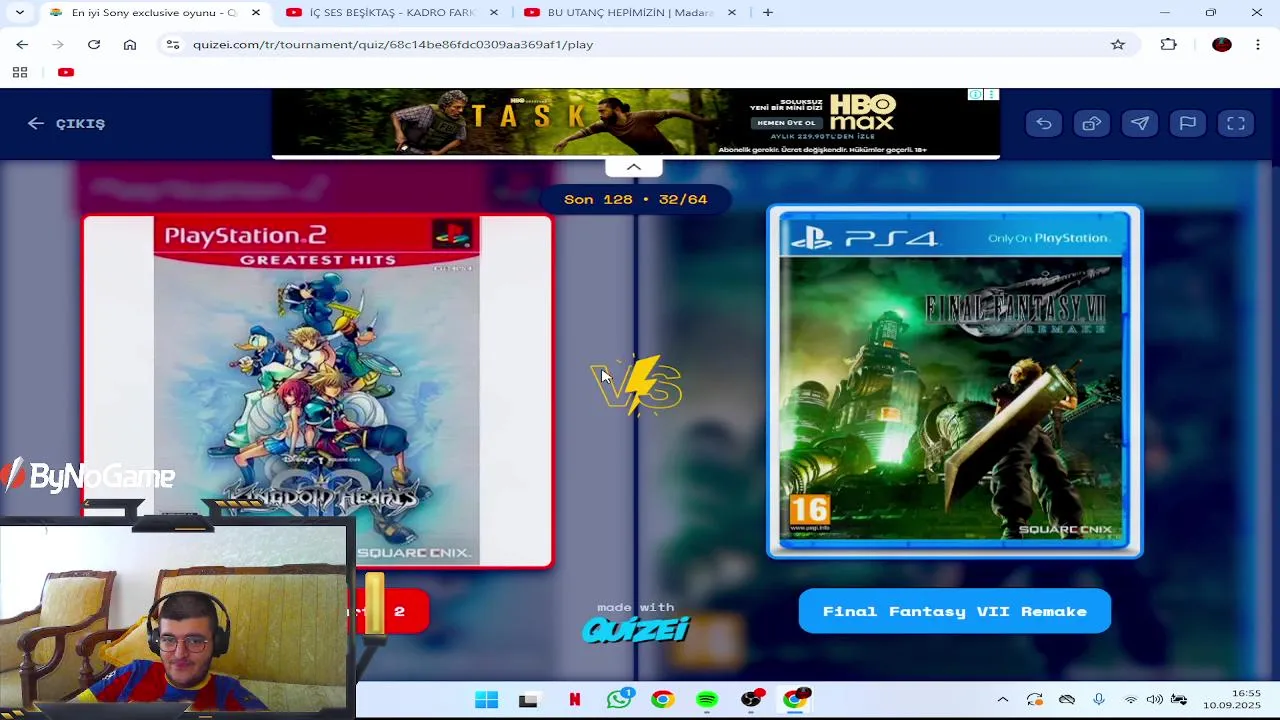Open Netflix from the taskbar

(x=575, y=700)
